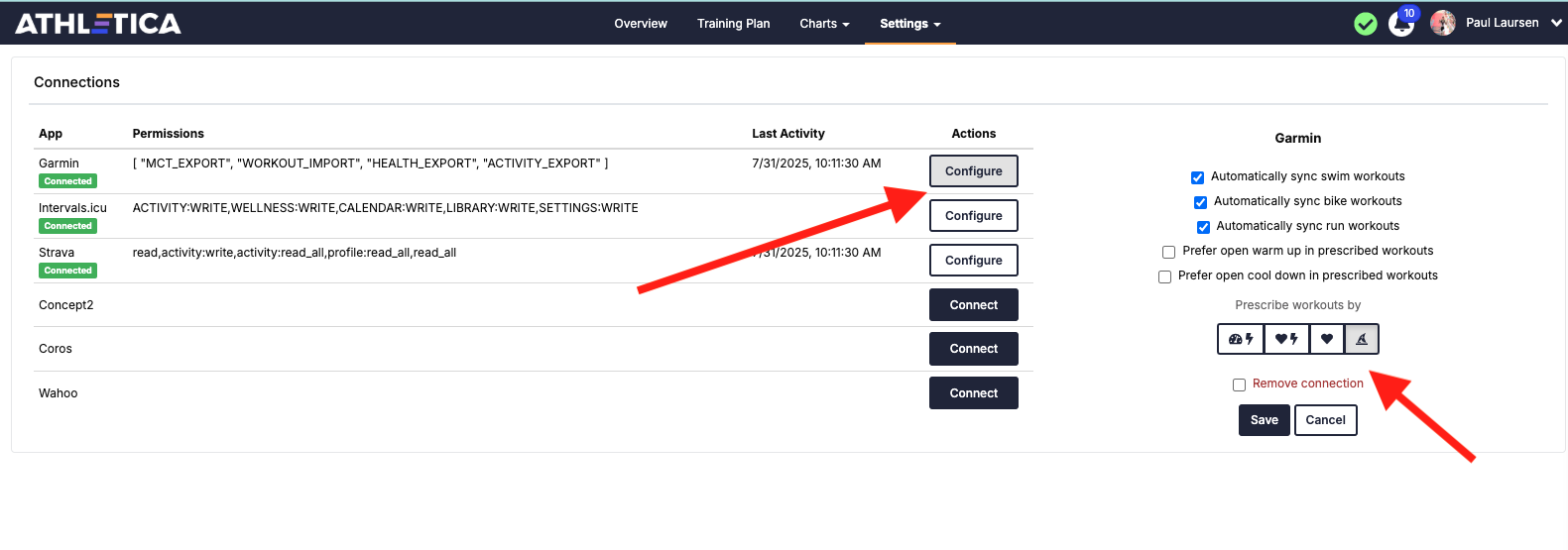Uncheck Automatically sync bike workouts
The width and height of the screenshot is (1568, 550).
(1200, 202)
